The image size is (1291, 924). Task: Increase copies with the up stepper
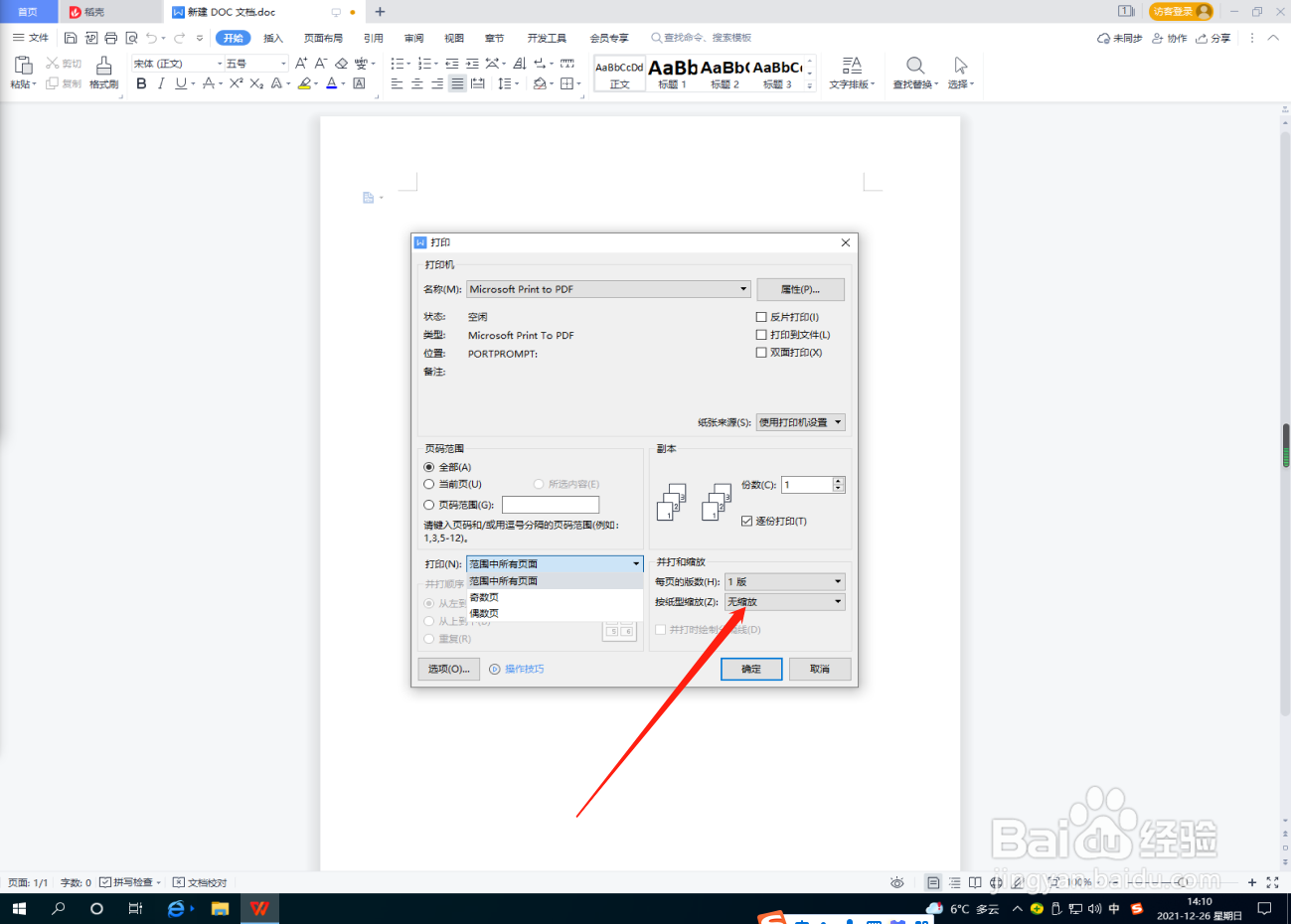(x=839, y=481)
